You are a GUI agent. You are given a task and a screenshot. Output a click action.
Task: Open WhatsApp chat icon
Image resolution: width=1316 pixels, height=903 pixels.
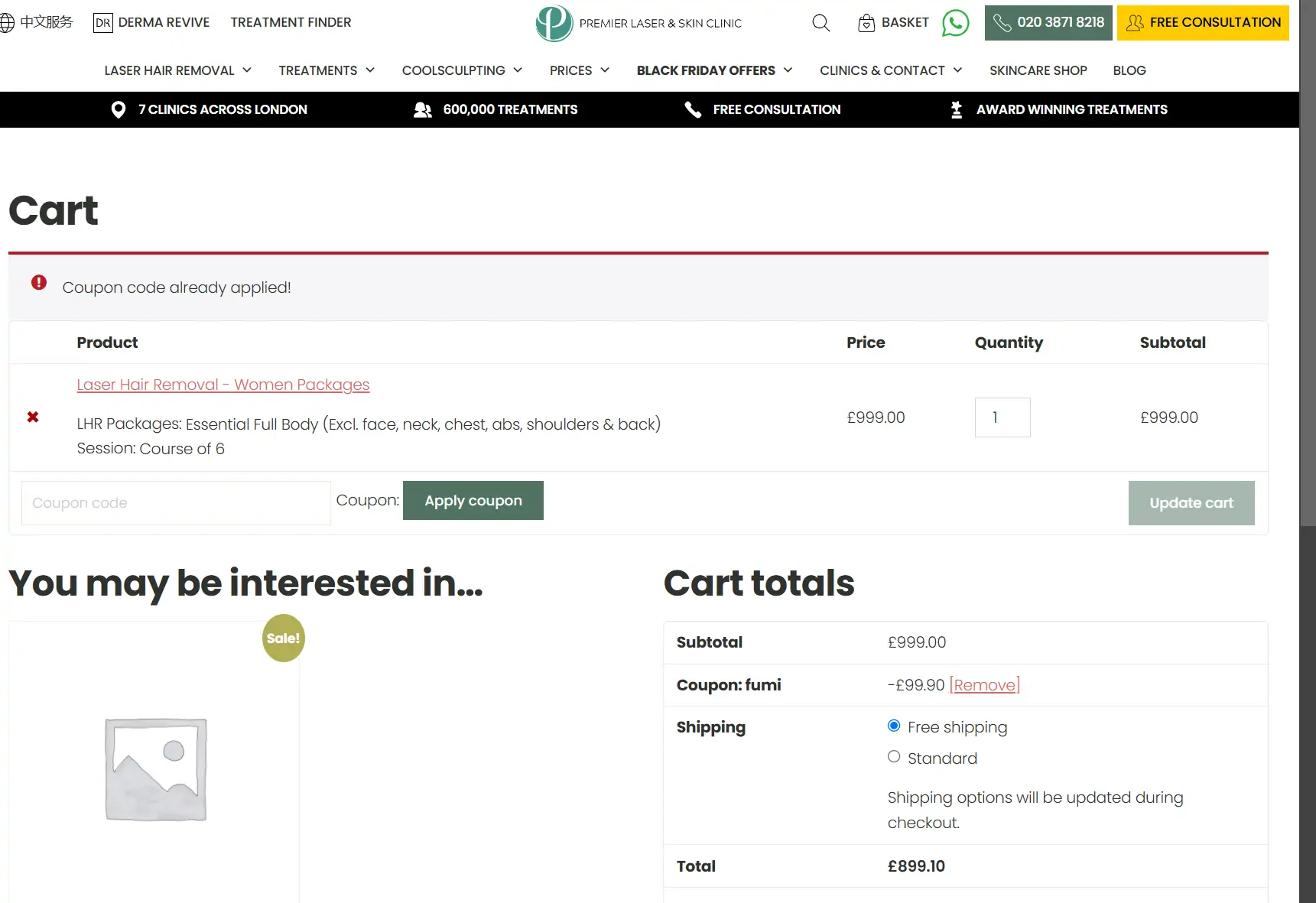pyautogui.click(x=955, y=23)
